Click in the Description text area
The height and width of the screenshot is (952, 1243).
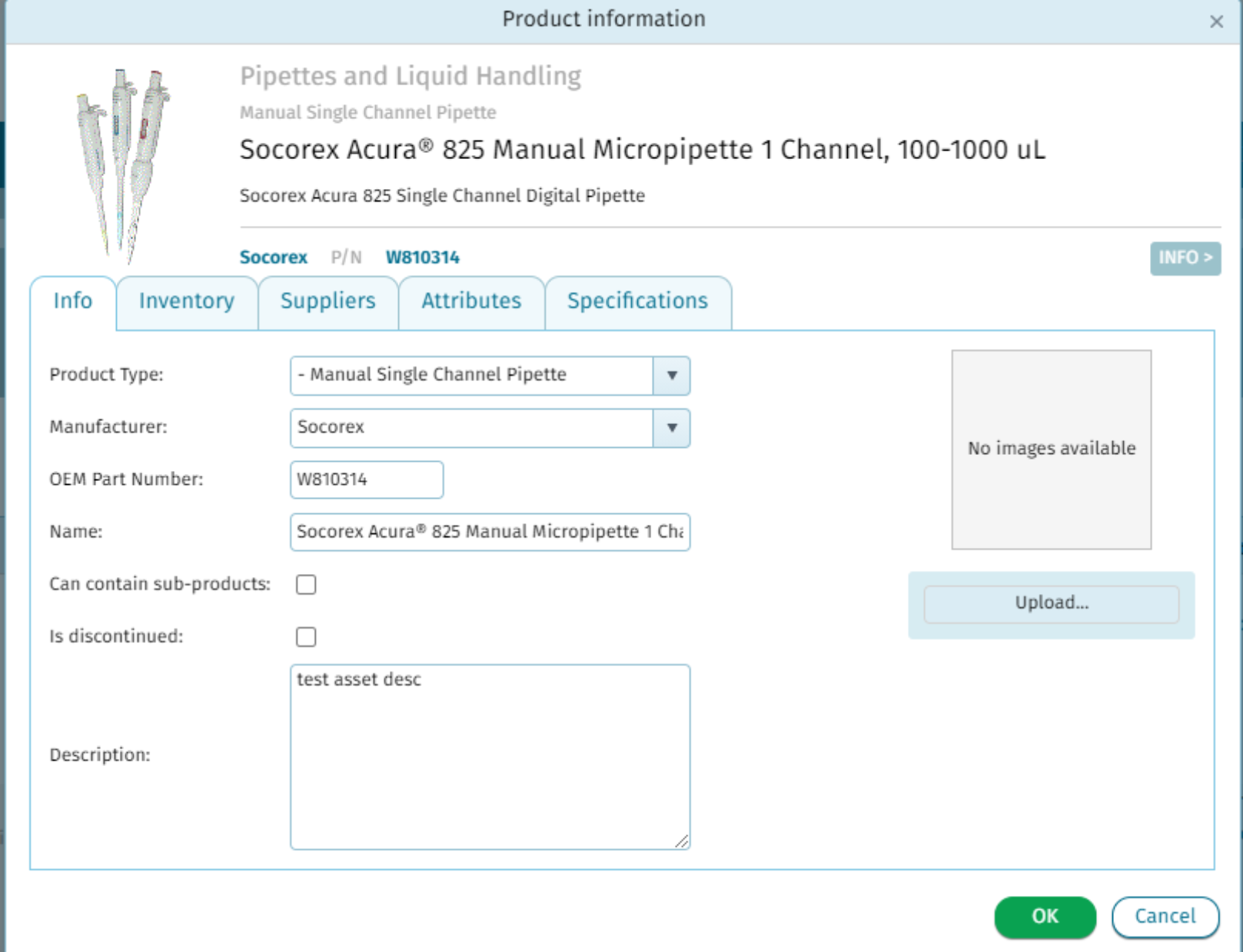(x=490, y=757)
